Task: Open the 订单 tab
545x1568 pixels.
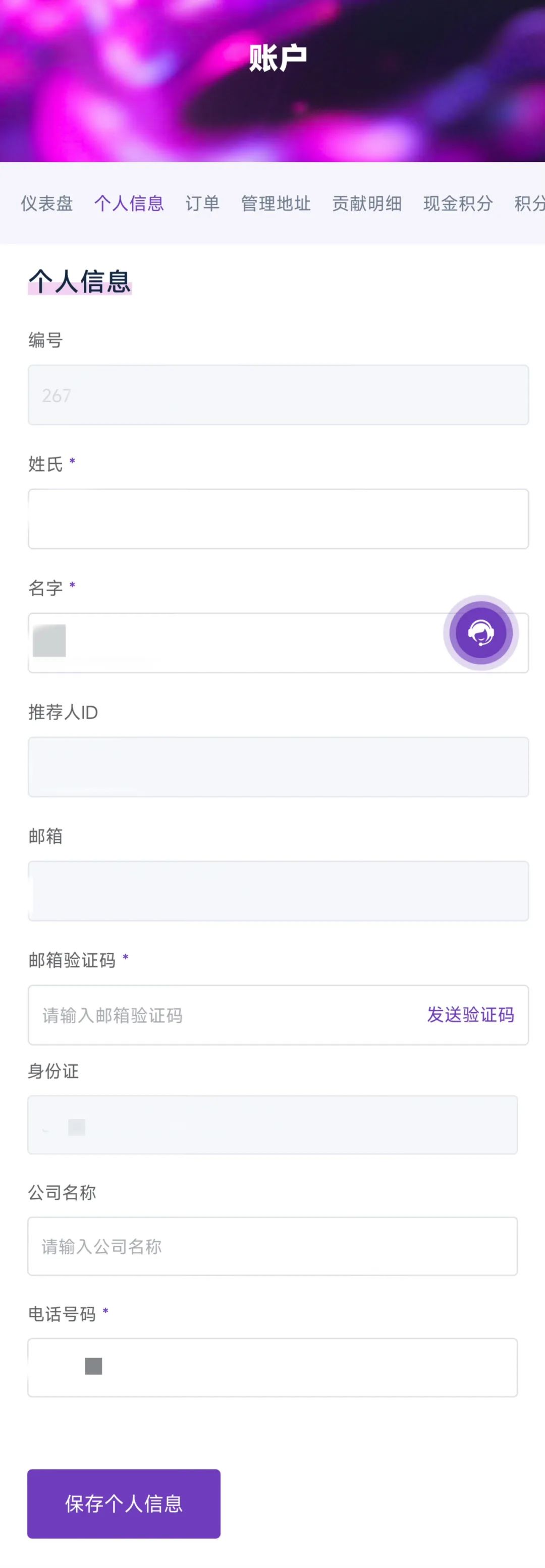Action: (203, 203)
